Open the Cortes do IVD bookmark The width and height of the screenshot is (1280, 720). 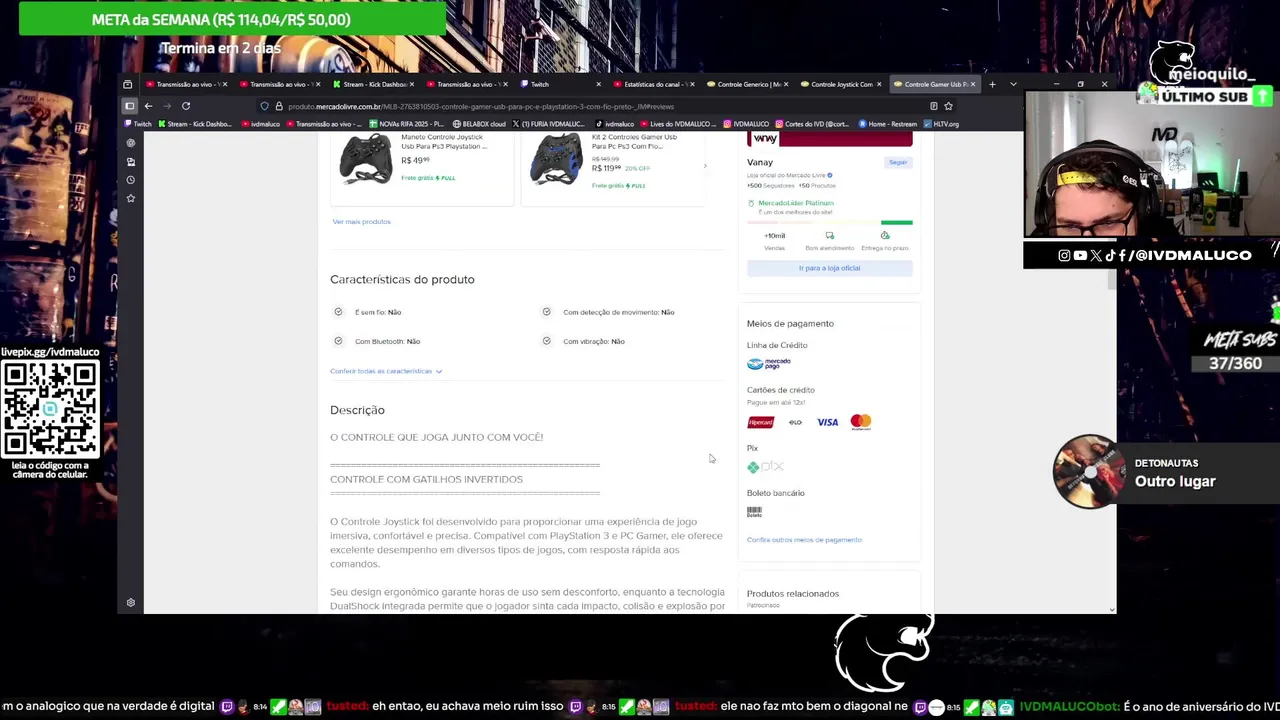pyautogui.click(x=812, y=124)
